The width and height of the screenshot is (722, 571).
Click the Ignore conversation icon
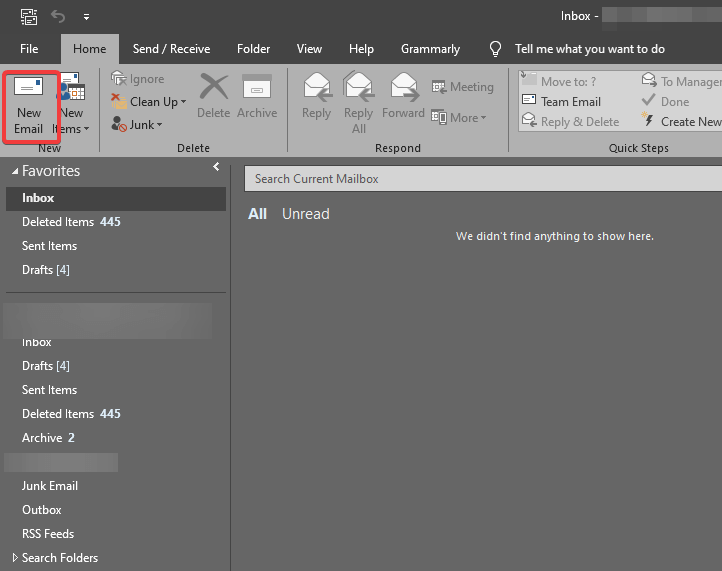[x=119, y=79]
